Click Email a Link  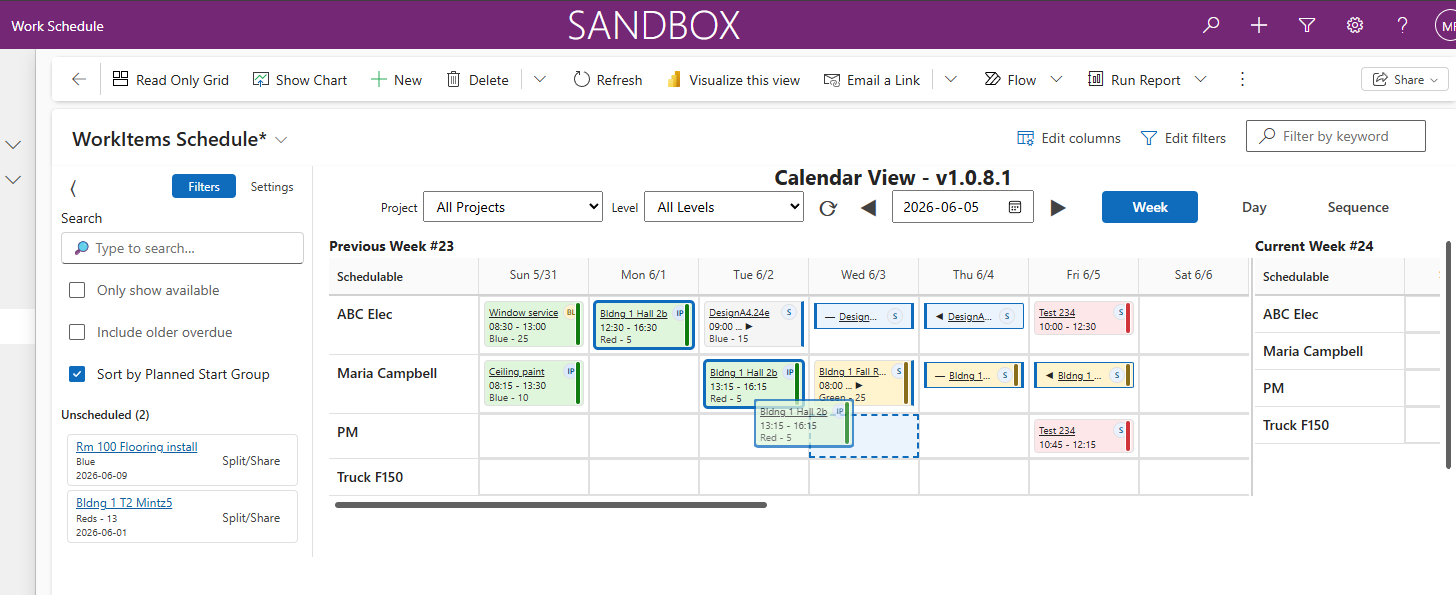[871, 80]
